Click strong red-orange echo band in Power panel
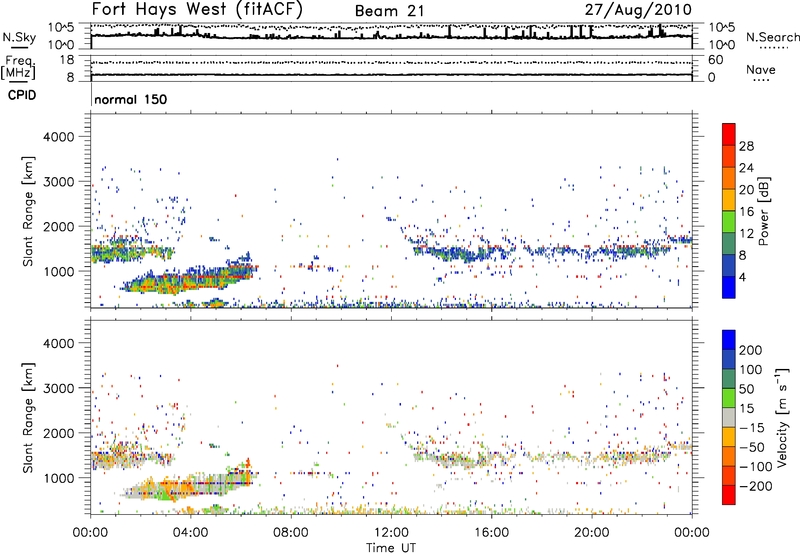 [189, 280]
